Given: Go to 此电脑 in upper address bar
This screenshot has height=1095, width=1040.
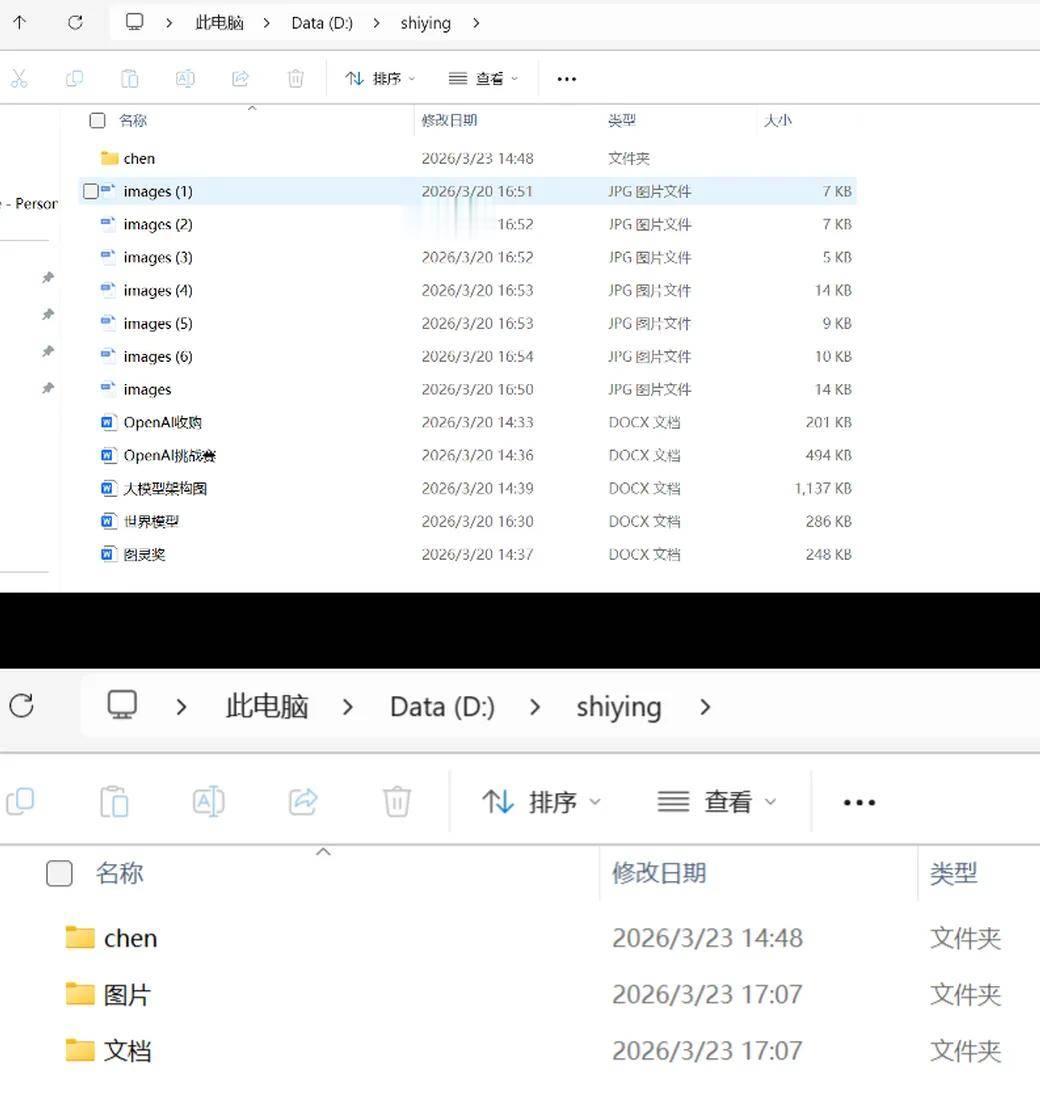Looking at the screenshot, I should (219, 22).
